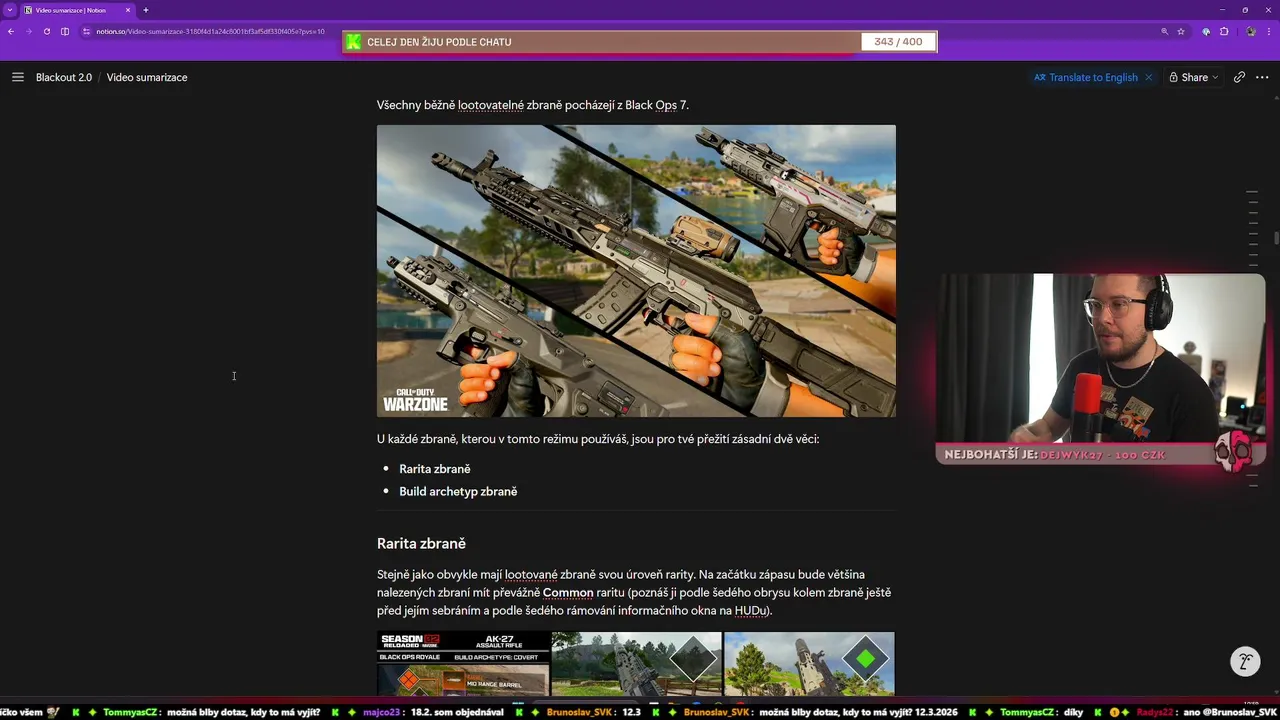
Task: Open the Share dropdown
Action: click(1194, 77)
